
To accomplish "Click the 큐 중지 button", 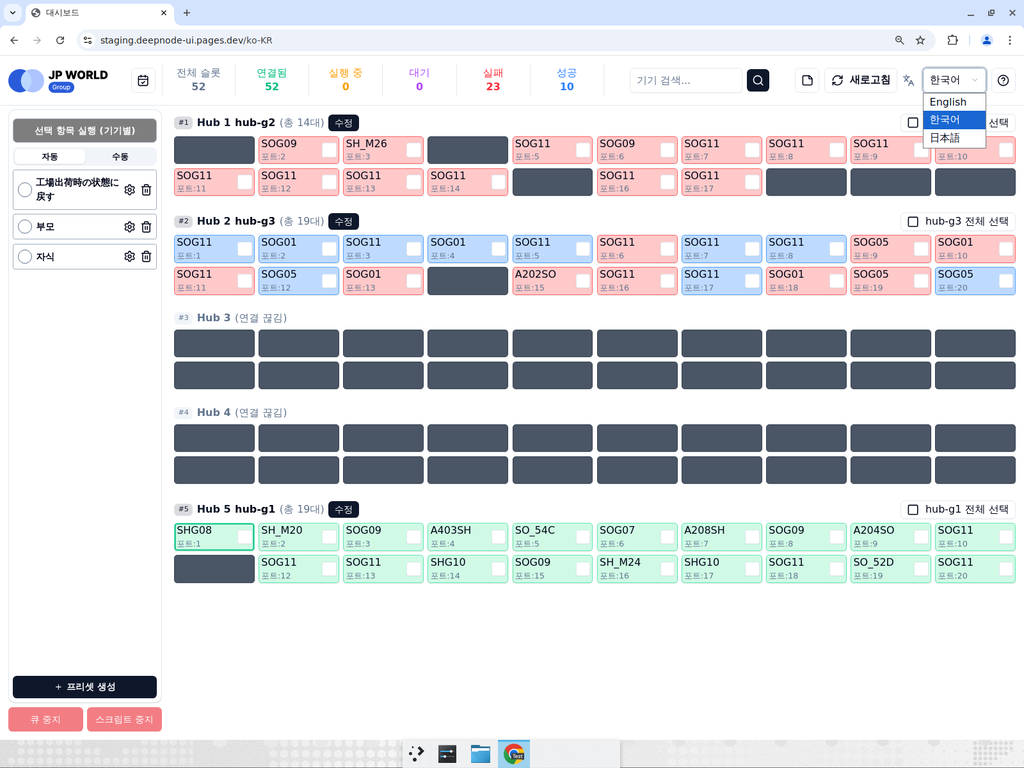I will pos(46,720).
